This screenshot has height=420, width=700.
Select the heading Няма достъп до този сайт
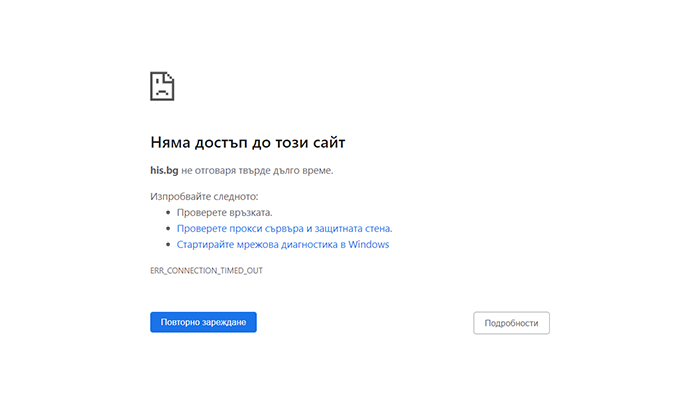pos(248,142)
